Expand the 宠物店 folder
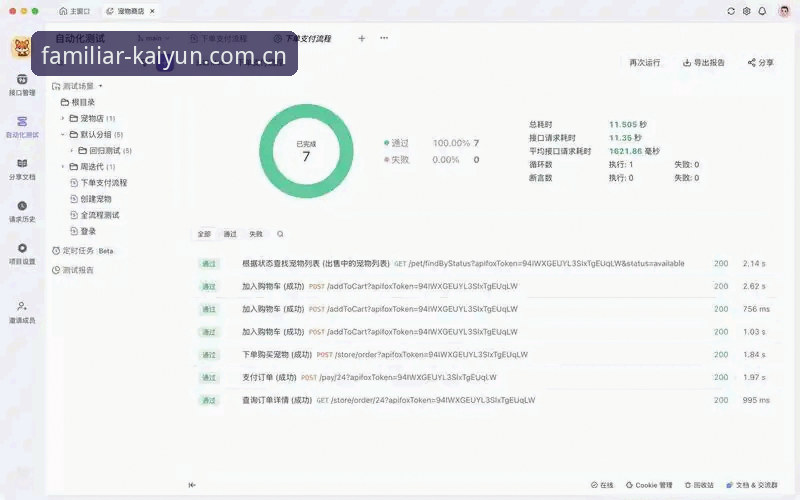This screenshot has height=500, width=800. [63, 118]
